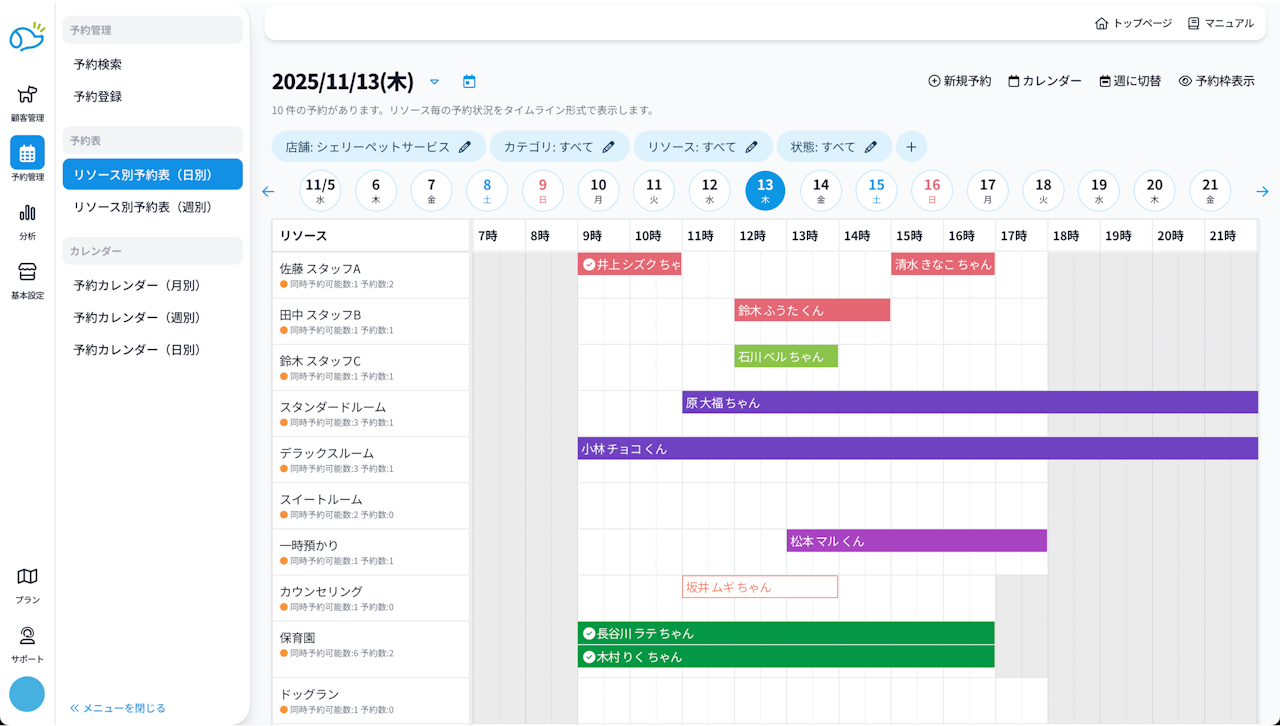Click the user avatar circle
Image resolution: width=1280 pixels, height=726 pixels.
click(27, 694)
